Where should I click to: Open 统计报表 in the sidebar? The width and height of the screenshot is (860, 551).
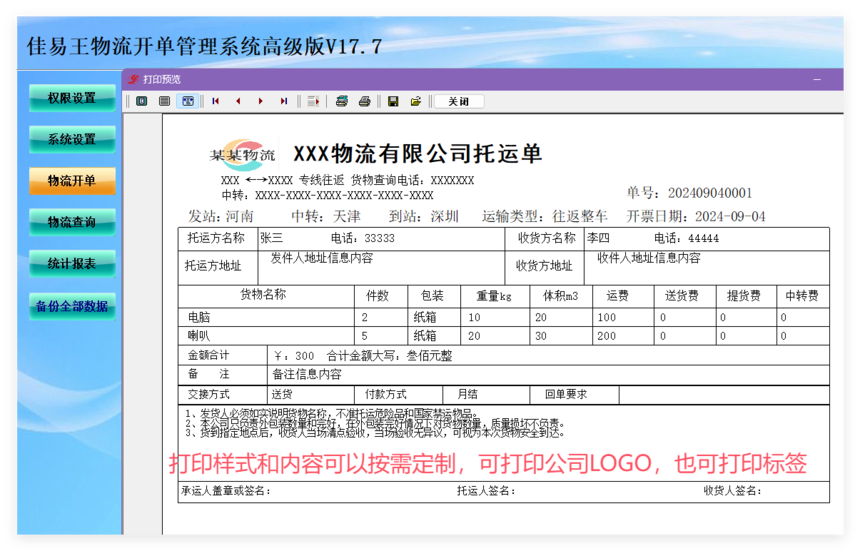click(x=72, y=264)
